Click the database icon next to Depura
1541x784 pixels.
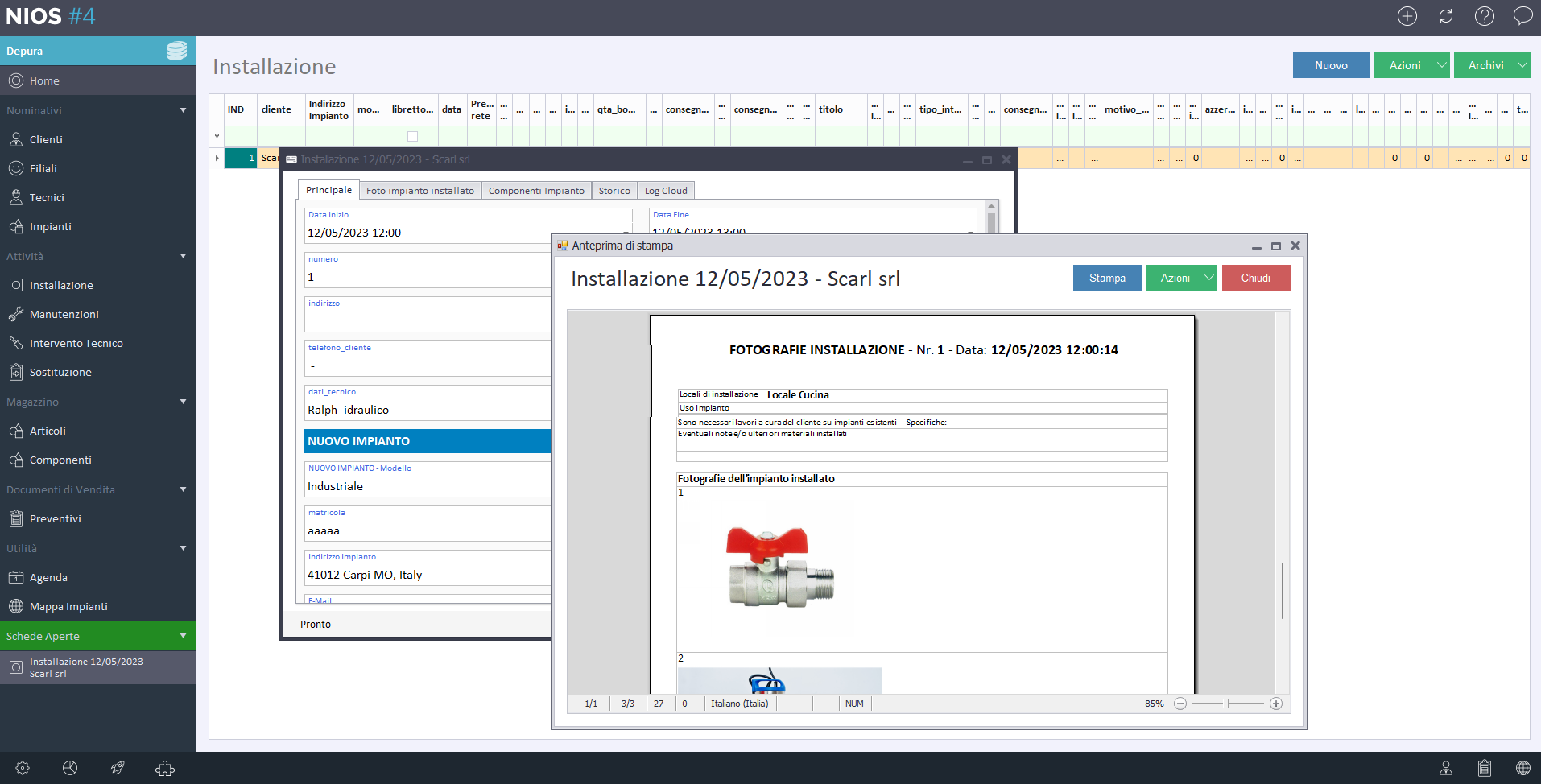click(176, 51)
